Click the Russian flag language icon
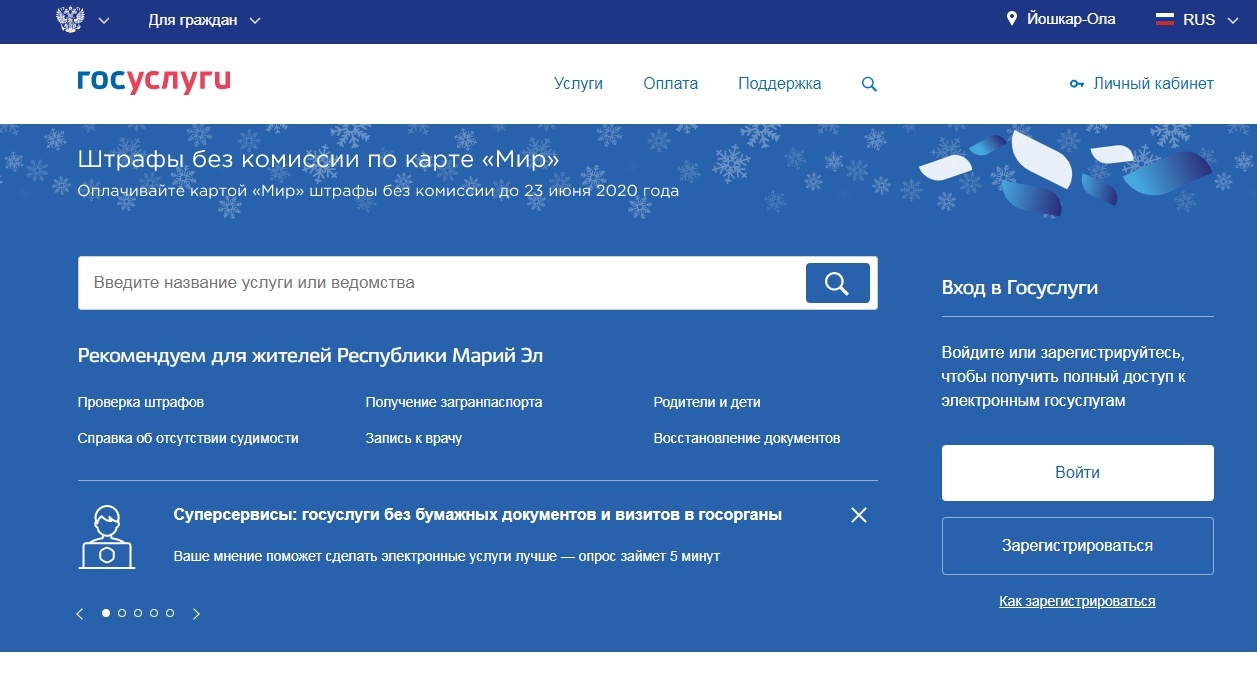The image size is (1257, 698). (x=1164, y=20)
